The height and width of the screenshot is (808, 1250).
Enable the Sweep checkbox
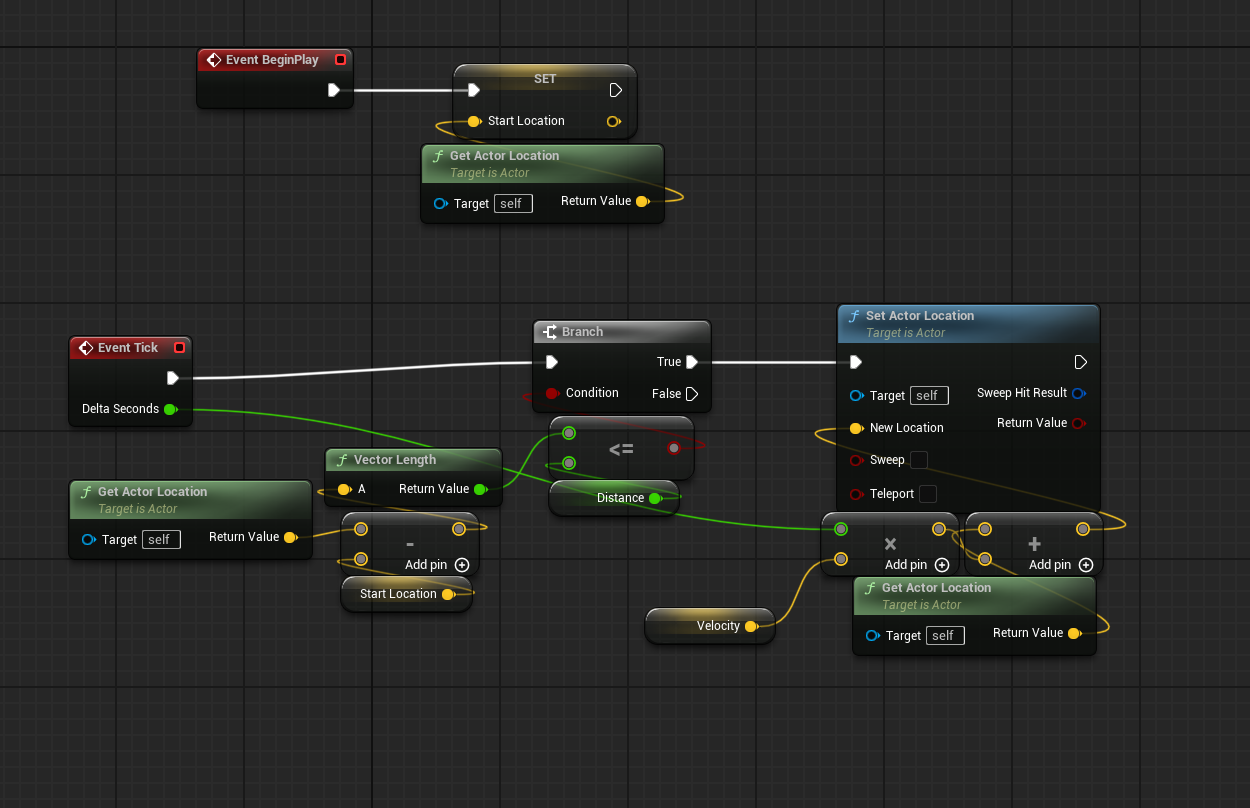[919, 460]
